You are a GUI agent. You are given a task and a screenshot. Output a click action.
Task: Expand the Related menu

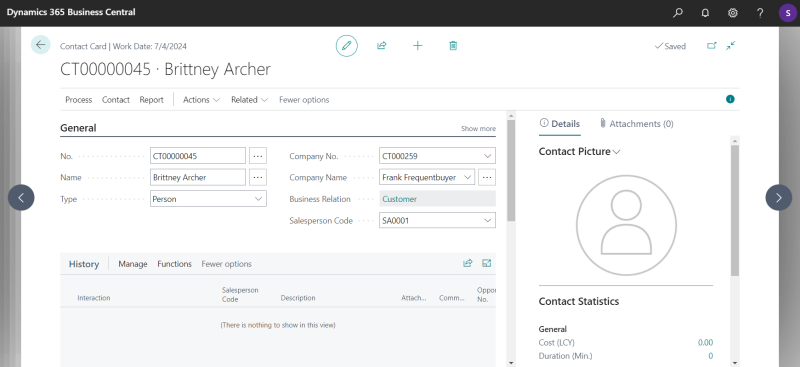point(249,100)
